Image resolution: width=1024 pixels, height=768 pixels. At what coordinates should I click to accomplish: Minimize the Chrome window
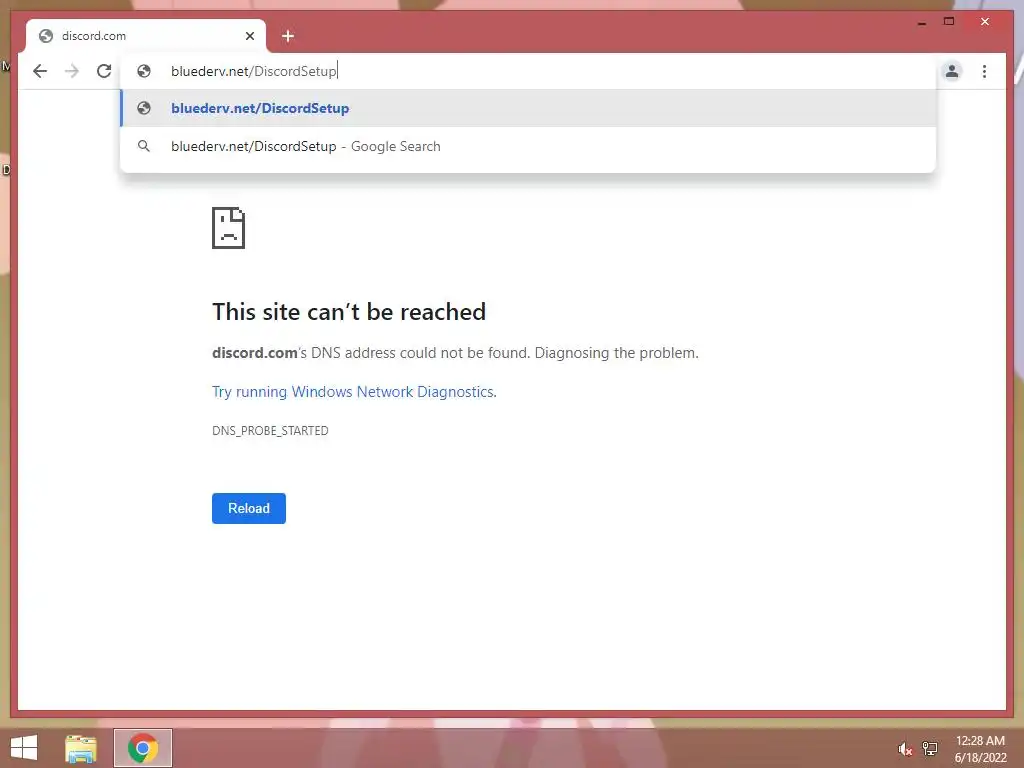921,22
